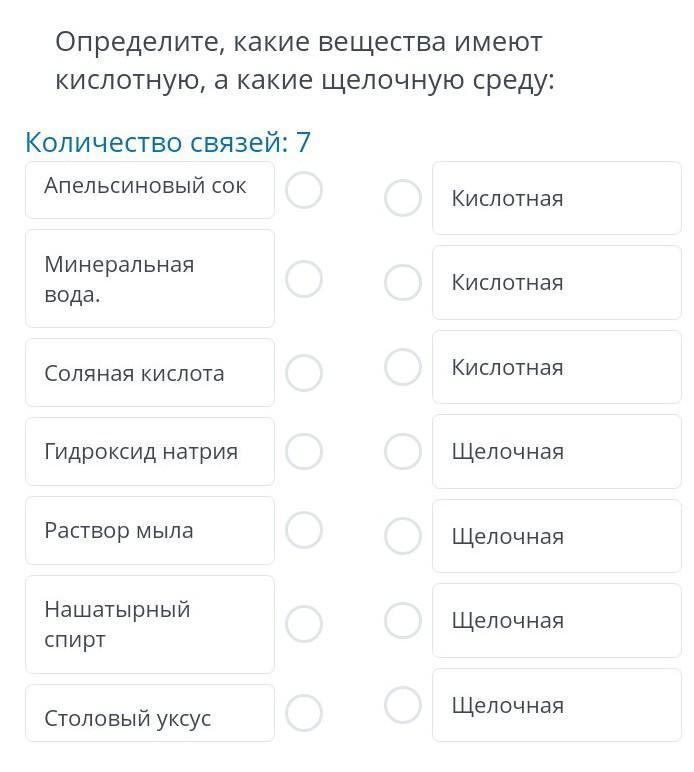The width and height of the screenshot is (694, 772).
Task: Click the last Щелочная answer box
Action: [556, 705]
